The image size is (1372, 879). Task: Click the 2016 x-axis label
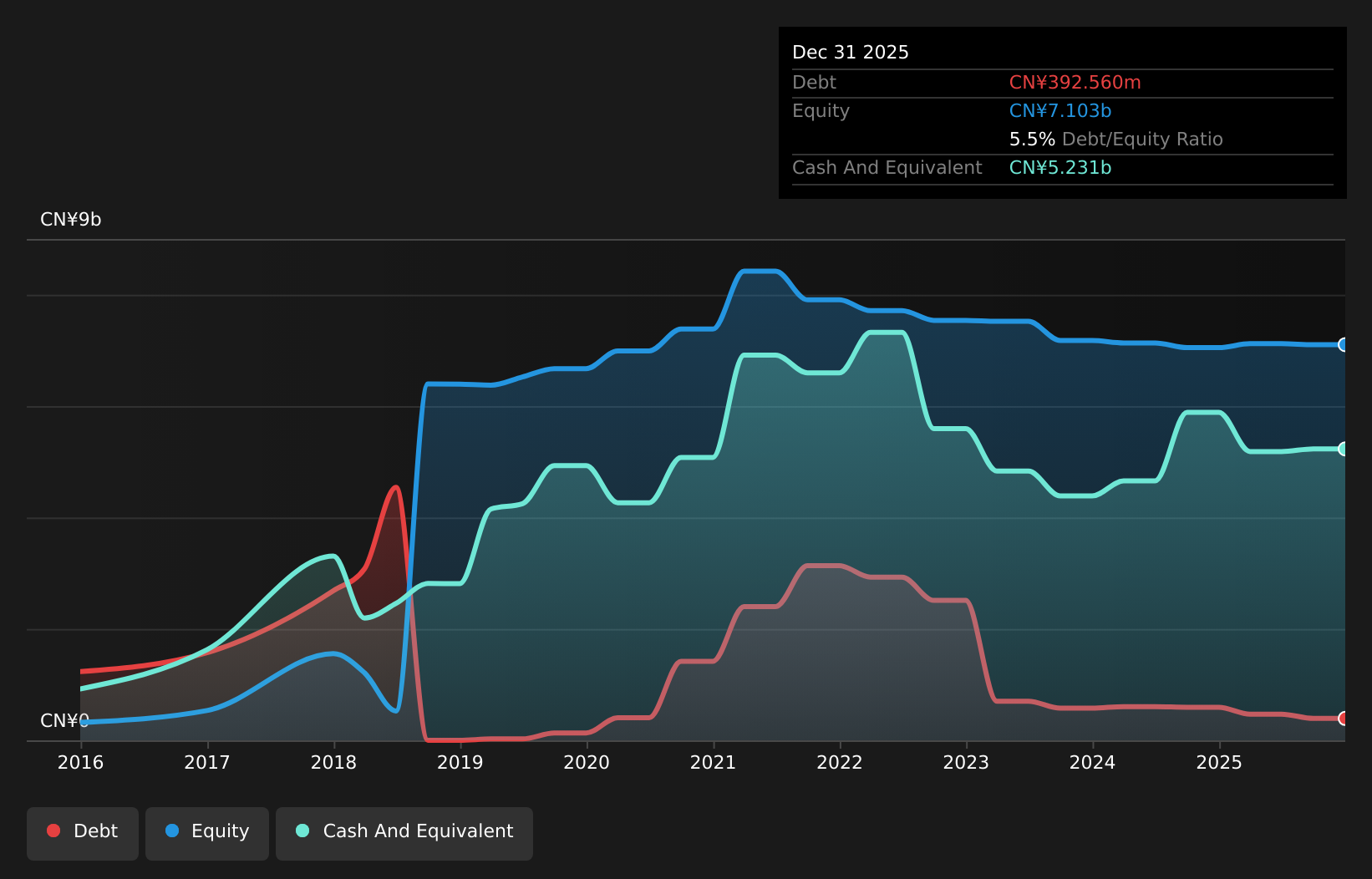(80, 762)
